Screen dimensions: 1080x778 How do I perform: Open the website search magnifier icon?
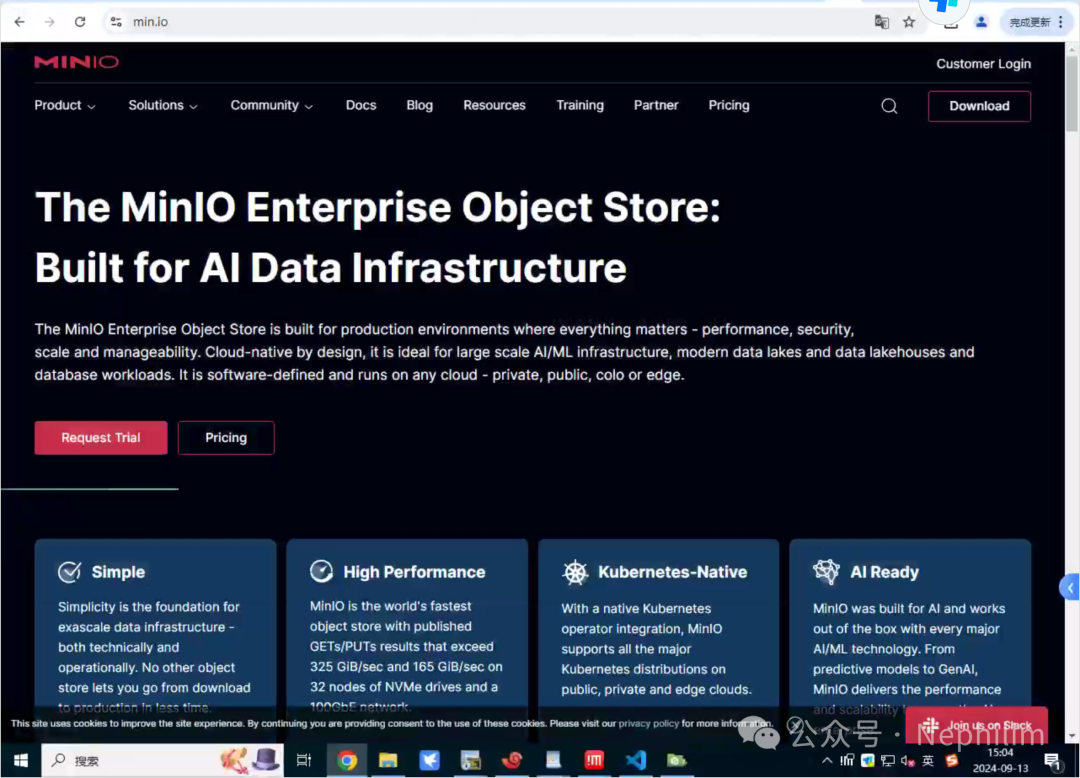[889, 106]
